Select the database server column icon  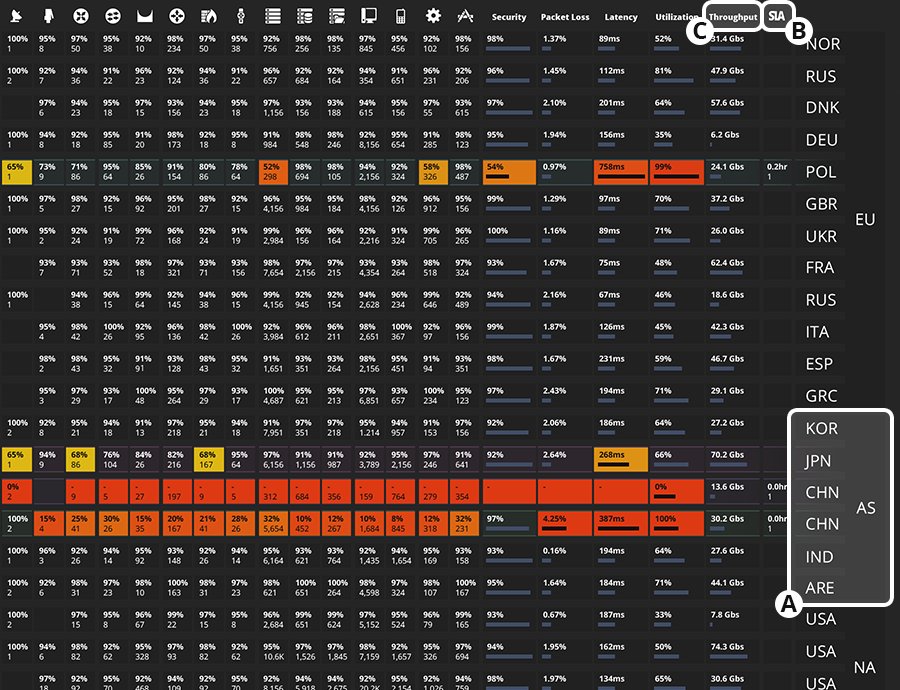[x=303, y=16]
